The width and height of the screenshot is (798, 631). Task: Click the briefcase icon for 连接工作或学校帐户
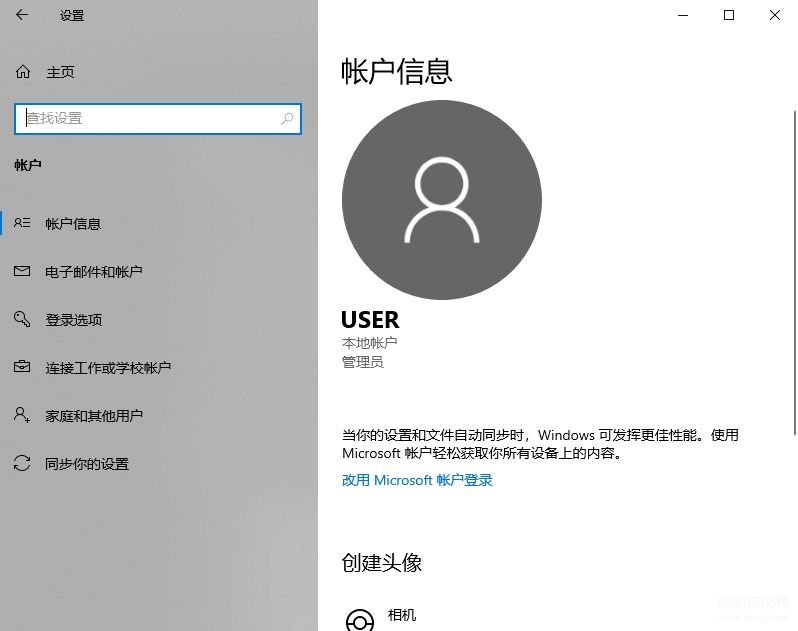pyautogui.click(x=23, y=368)
